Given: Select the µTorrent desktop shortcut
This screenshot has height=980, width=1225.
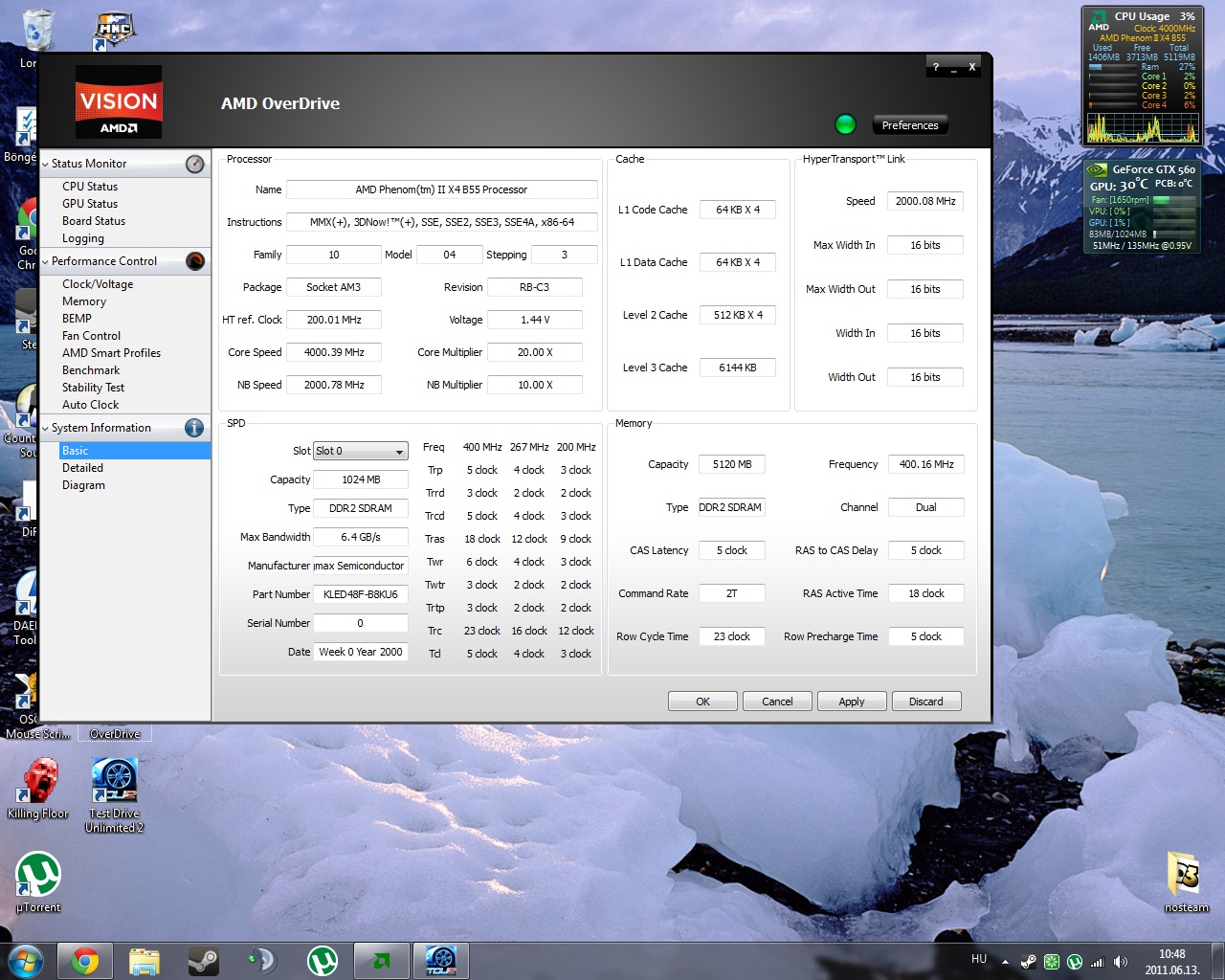Looking at the screenshot, I should coord(38,882).
